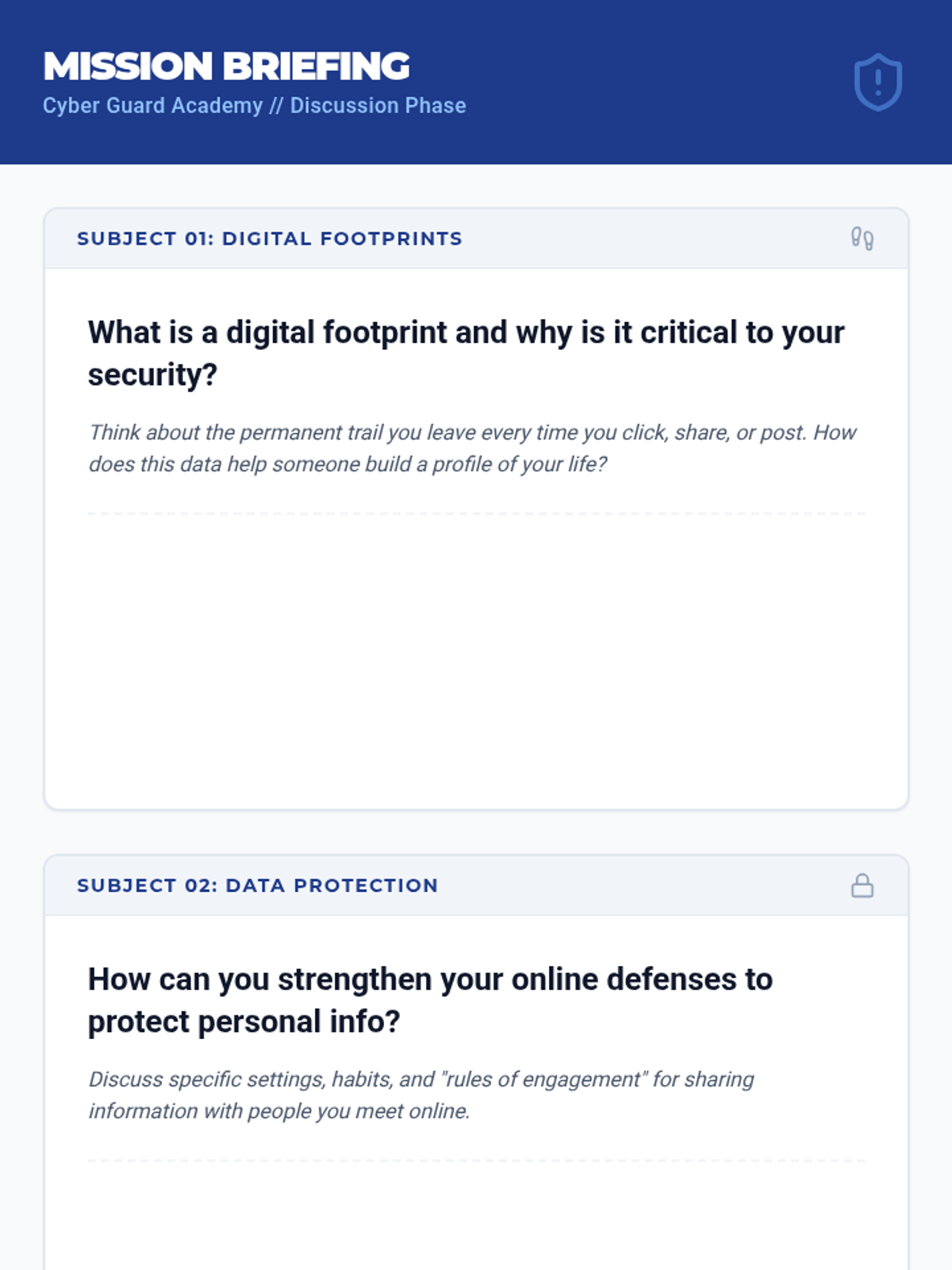Click the dashed divider in Subject 02 card
Image resolution: width=952 pixels, height=1270 pixels.
476,1160
